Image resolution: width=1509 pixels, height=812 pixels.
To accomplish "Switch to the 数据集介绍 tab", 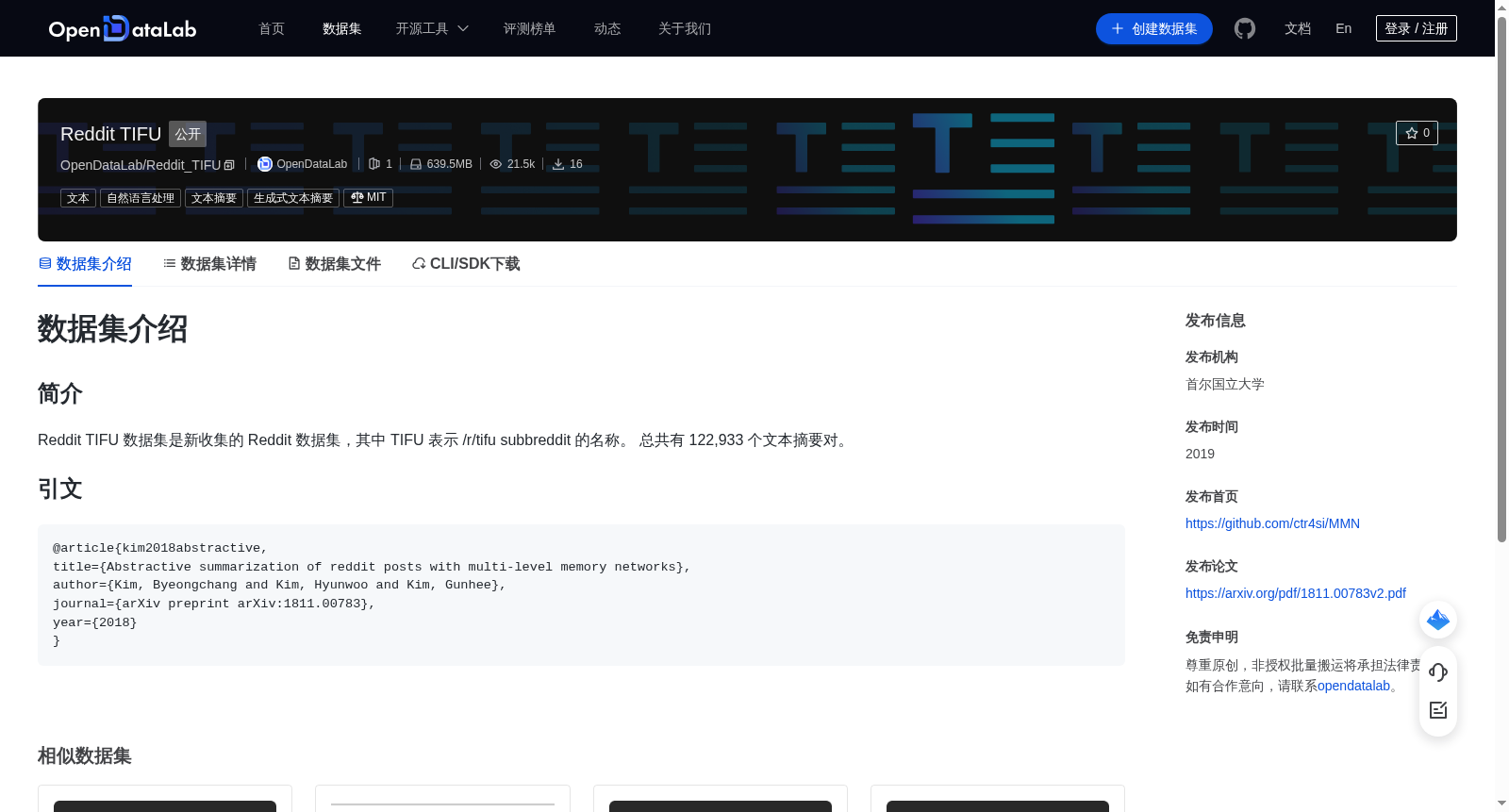I will [85, 264].
